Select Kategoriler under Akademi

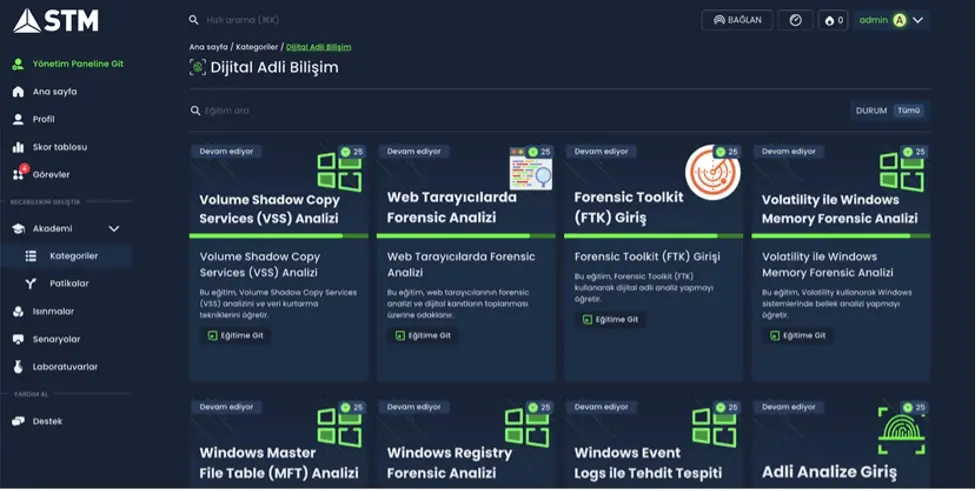[73, 256]
